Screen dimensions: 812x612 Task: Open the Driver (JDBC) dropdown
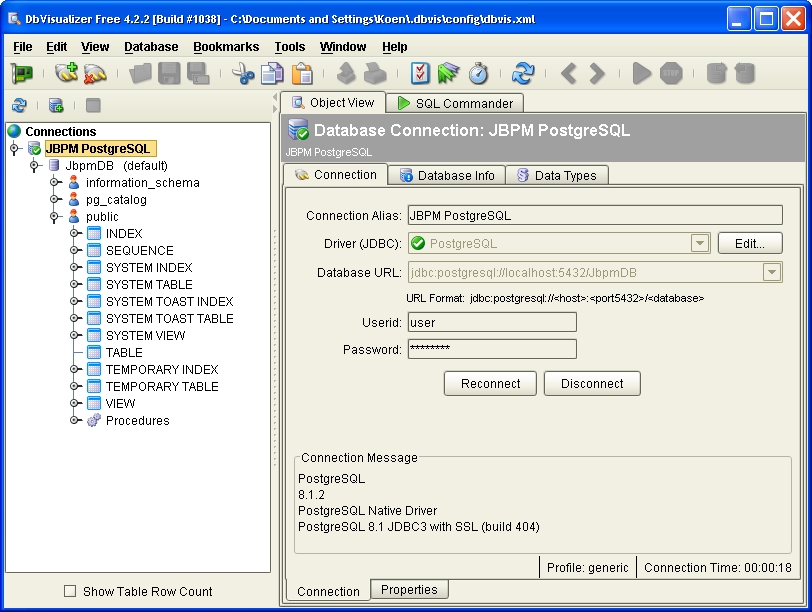point(699,242)
